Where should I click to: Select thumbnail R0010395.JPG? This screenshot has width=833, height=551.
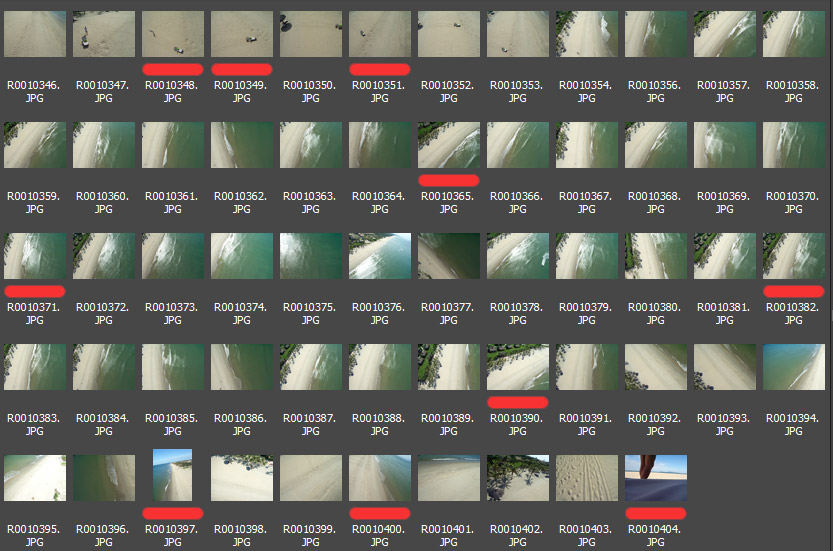pyautogui.click(x=35, y=478)
